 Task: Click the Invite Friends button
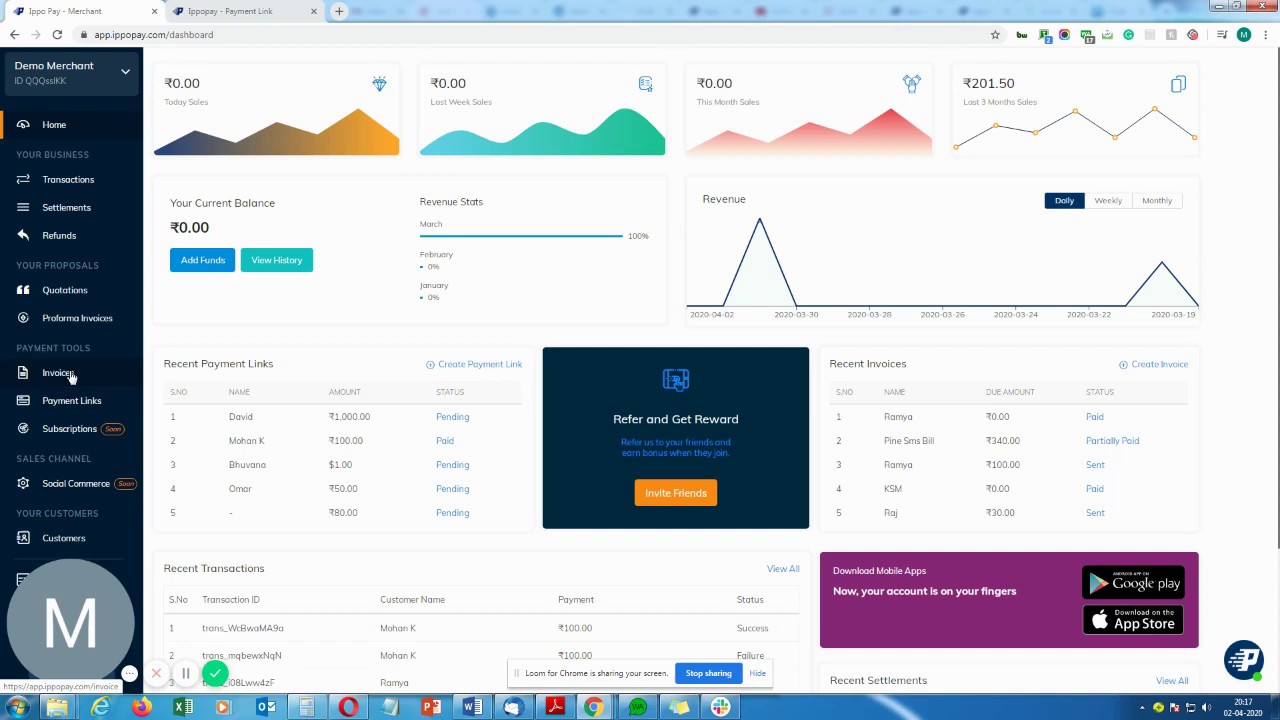pyautogui.click(x=675, y=493)
